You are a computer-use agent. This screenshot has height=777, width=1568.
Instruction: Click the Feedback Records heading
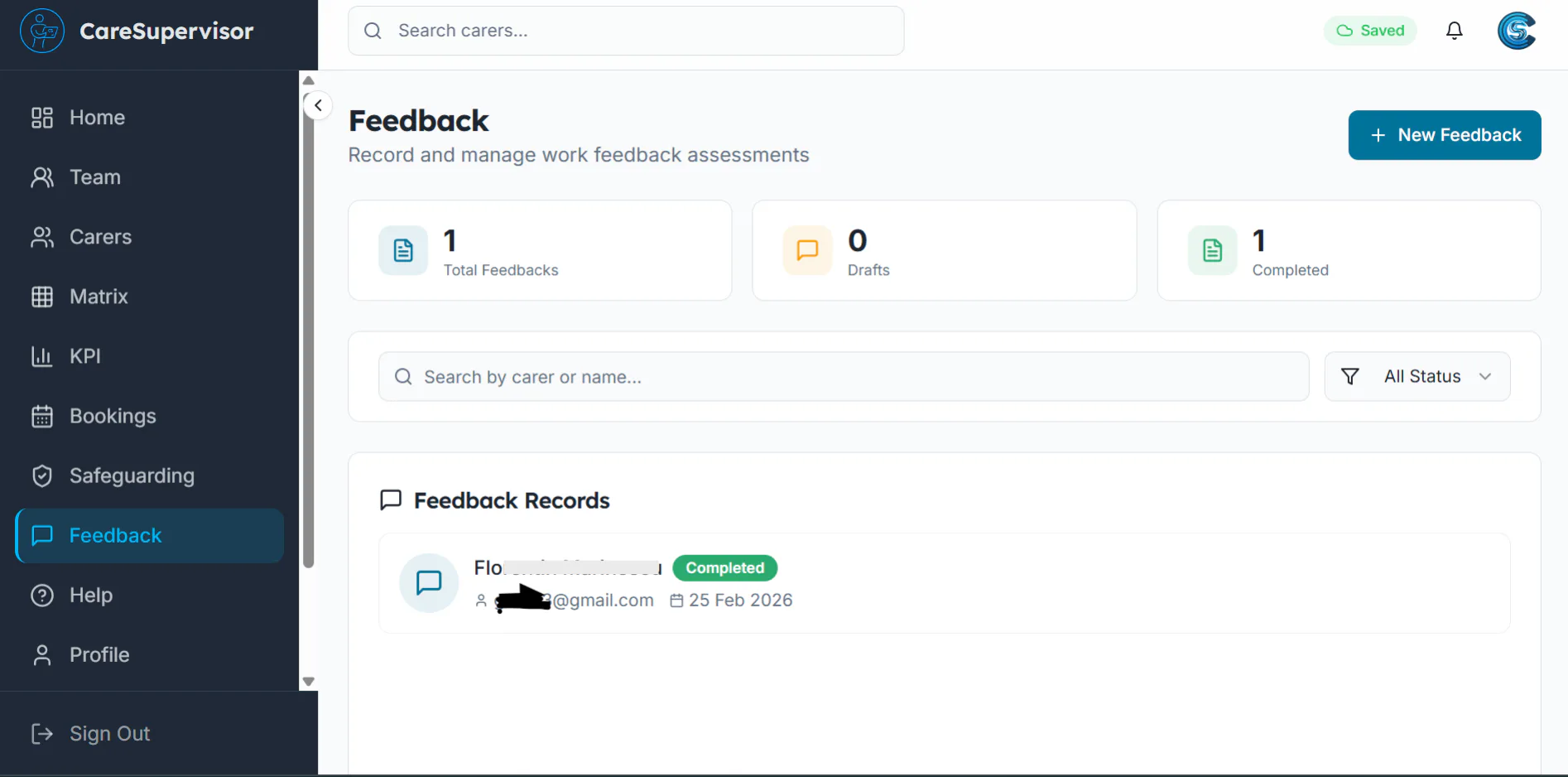pos(512,501)
